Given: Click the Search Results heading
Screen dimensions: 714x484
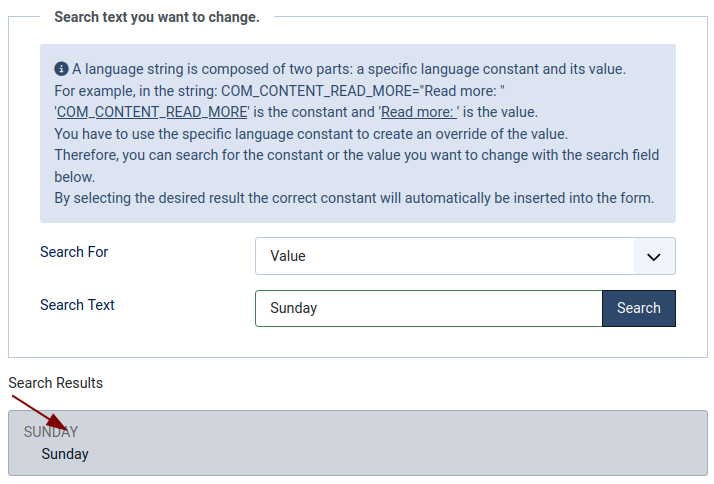Looking at the screenshot, I should pyautogui.click(x=56, y=383).
